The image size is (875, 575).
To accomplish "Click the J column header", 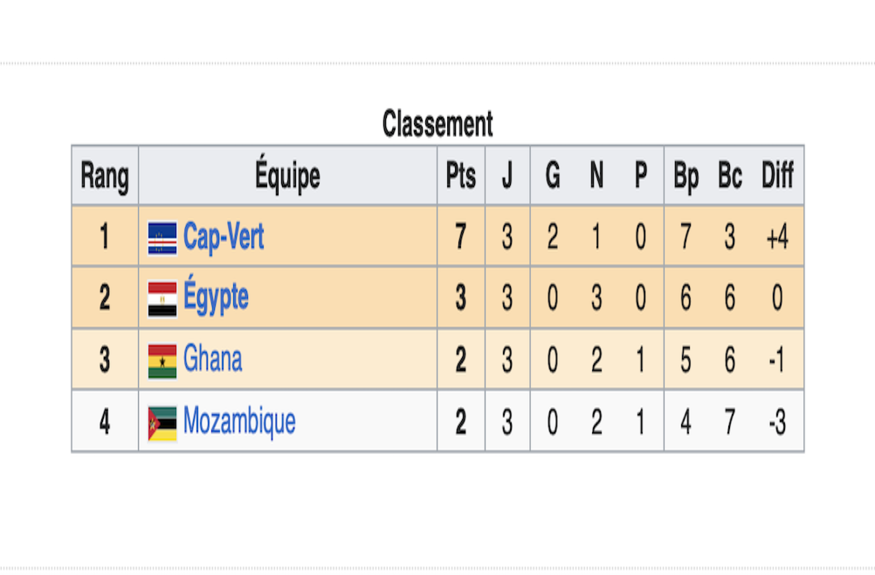I will (507, 176).
